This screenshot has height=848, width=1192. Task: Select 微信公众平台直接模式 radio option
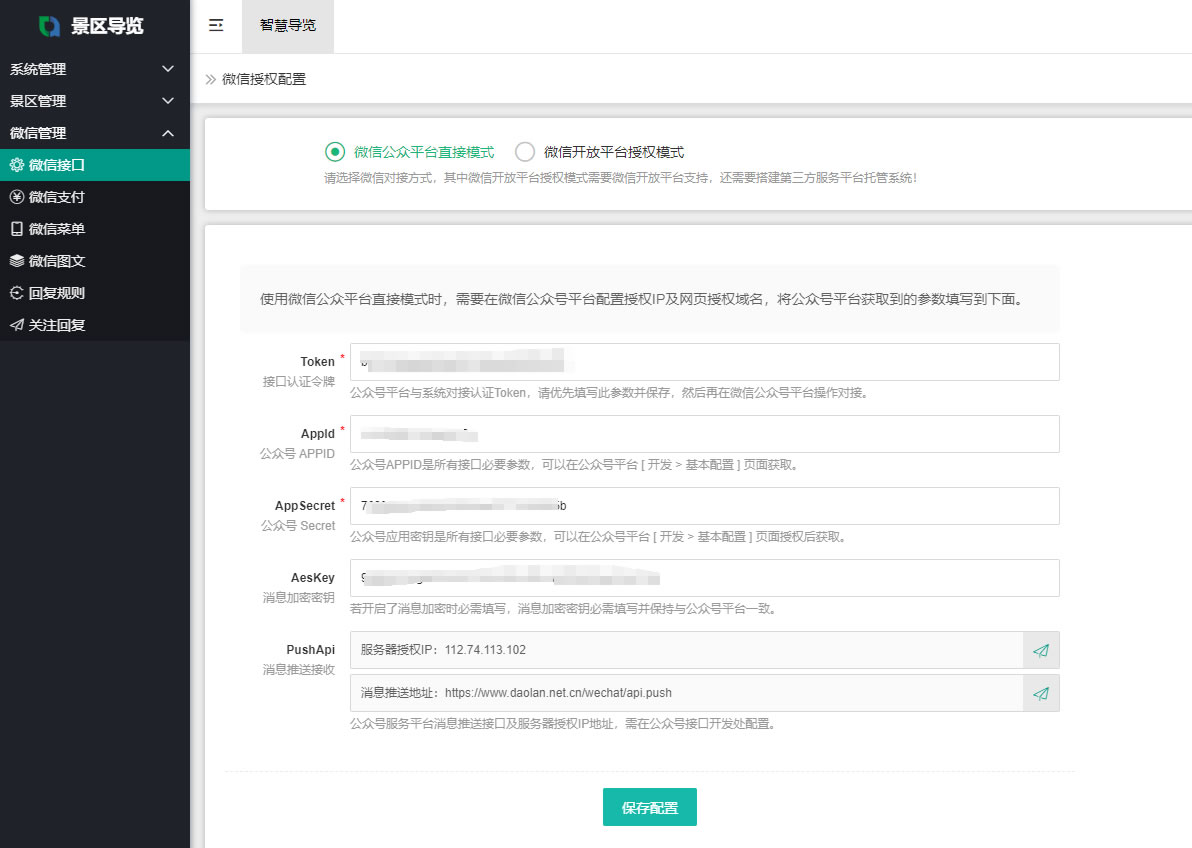click(x=335, y=152)
